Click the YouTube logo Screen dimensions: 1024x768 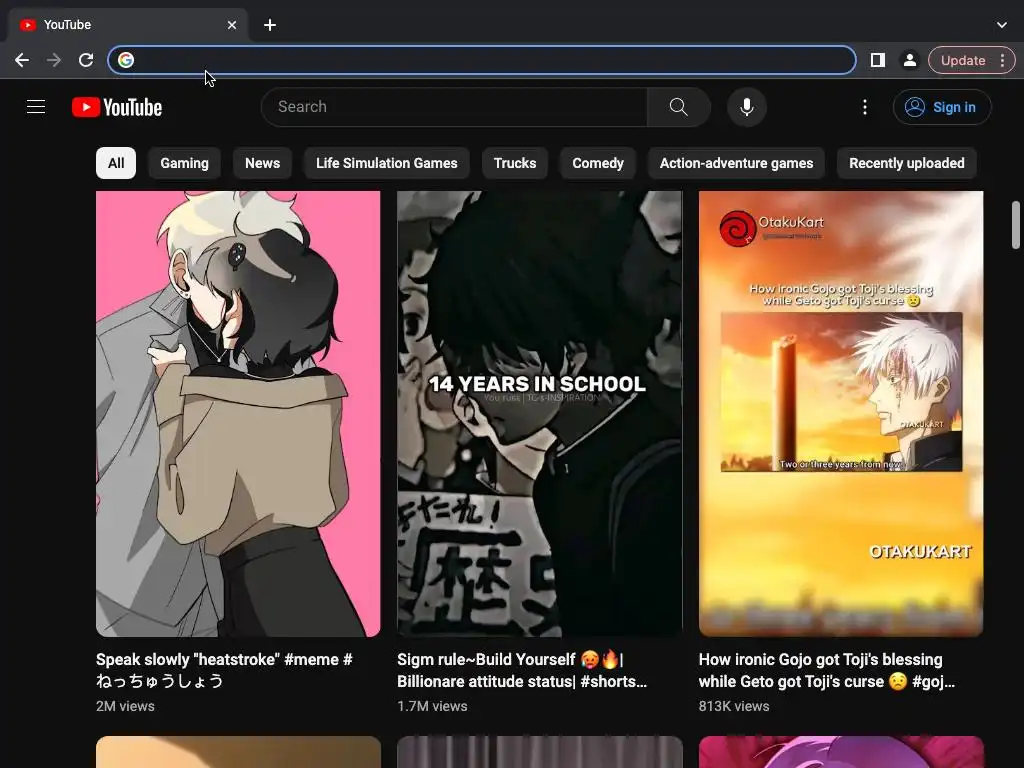pyautogui.click(x=117, y=107)
